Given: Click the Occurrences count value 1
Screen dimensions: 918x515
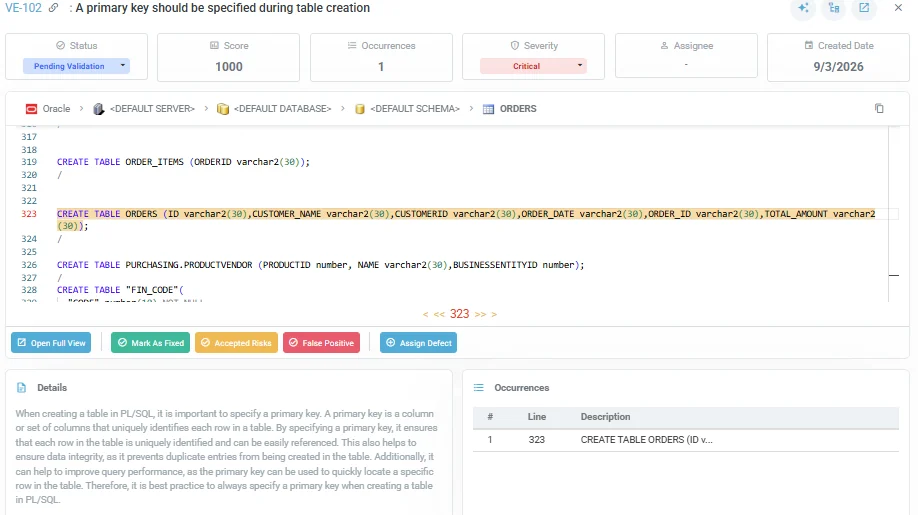Looking at the screenshot, I should [381, 67].
